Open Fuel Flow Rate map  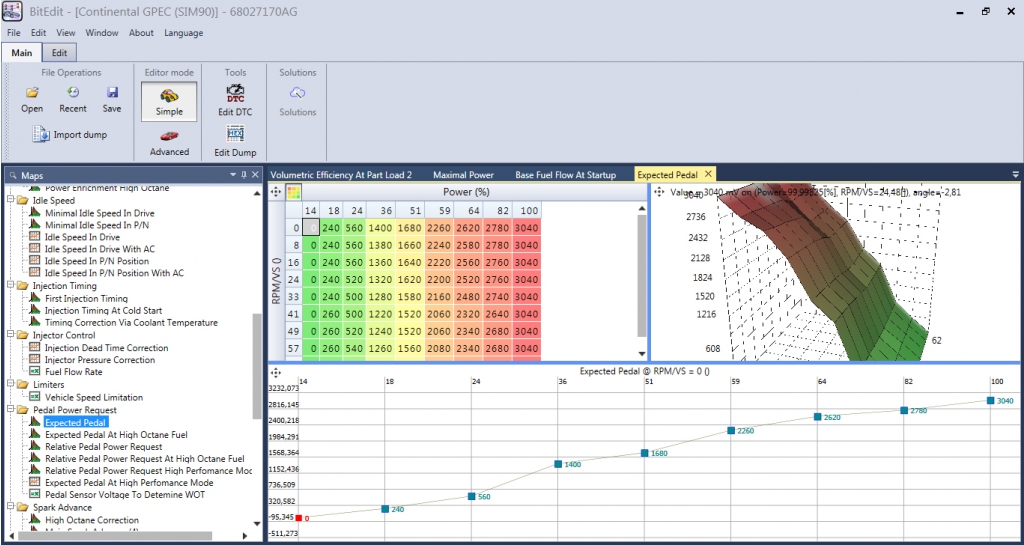tap(74, 372)
